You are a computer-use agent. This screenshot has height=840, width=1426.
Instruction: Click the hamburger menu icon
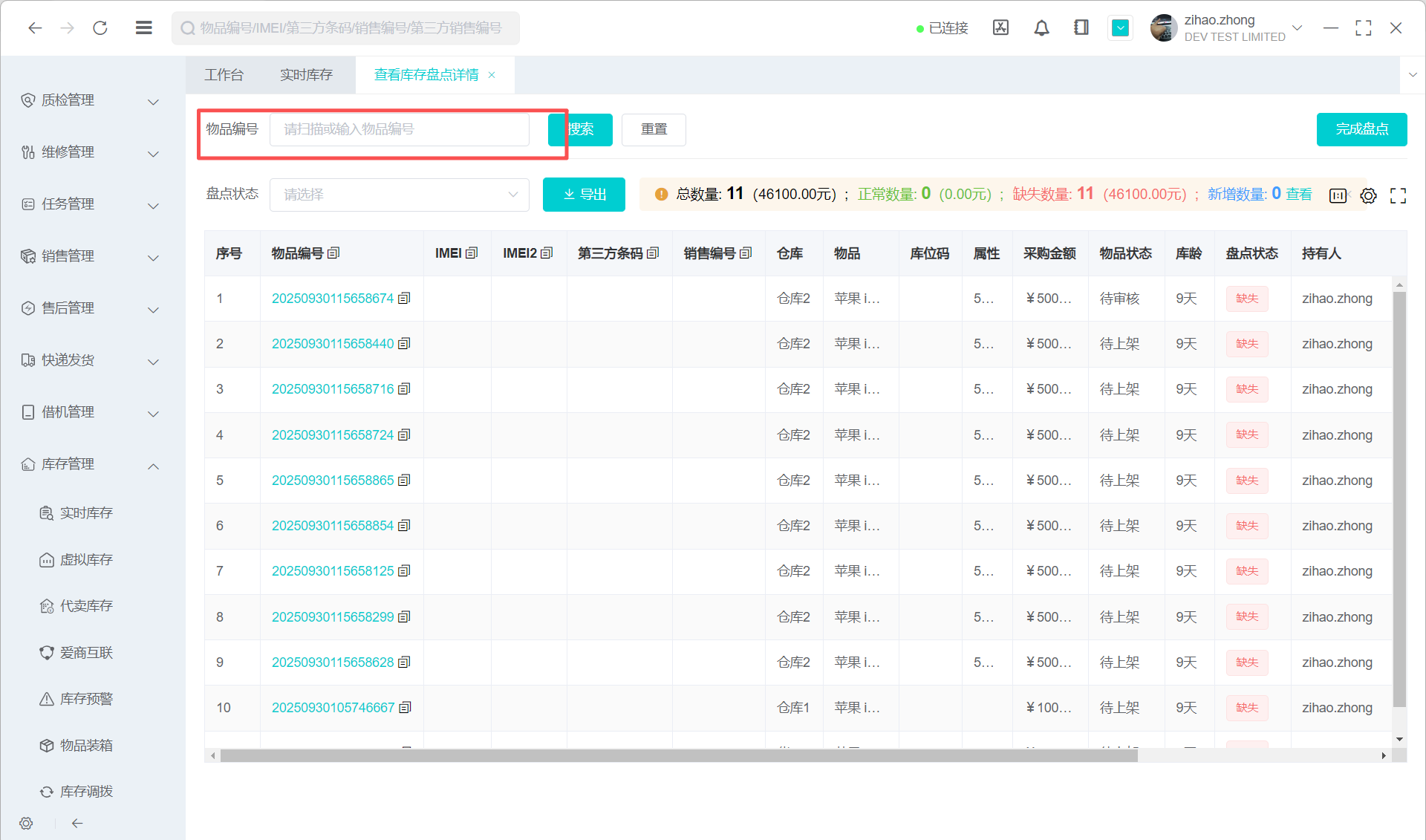click(x=144, y=28)
